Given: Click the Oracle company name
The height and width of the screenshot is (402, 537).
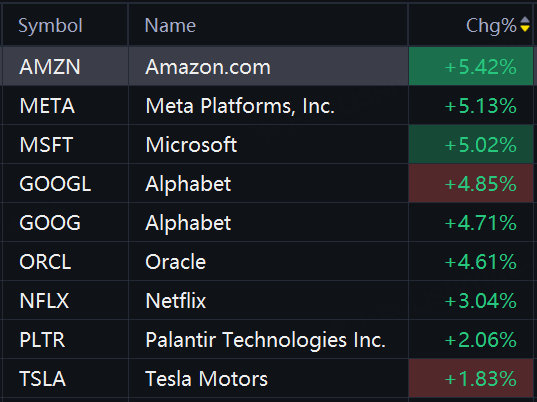Looking at the screenshot, I should [175, 262].
